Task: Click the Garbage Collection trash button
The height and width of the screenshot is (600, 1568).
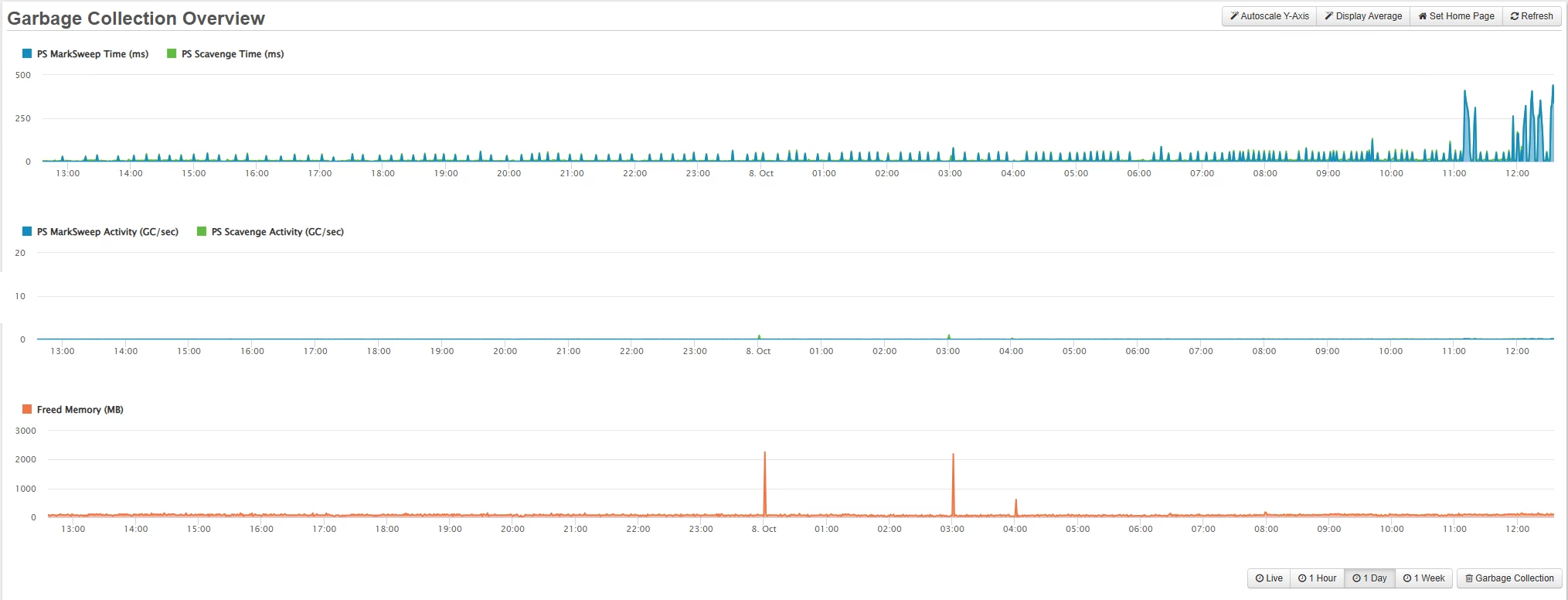Action: pyautogui.click(x=1509, y=578)
